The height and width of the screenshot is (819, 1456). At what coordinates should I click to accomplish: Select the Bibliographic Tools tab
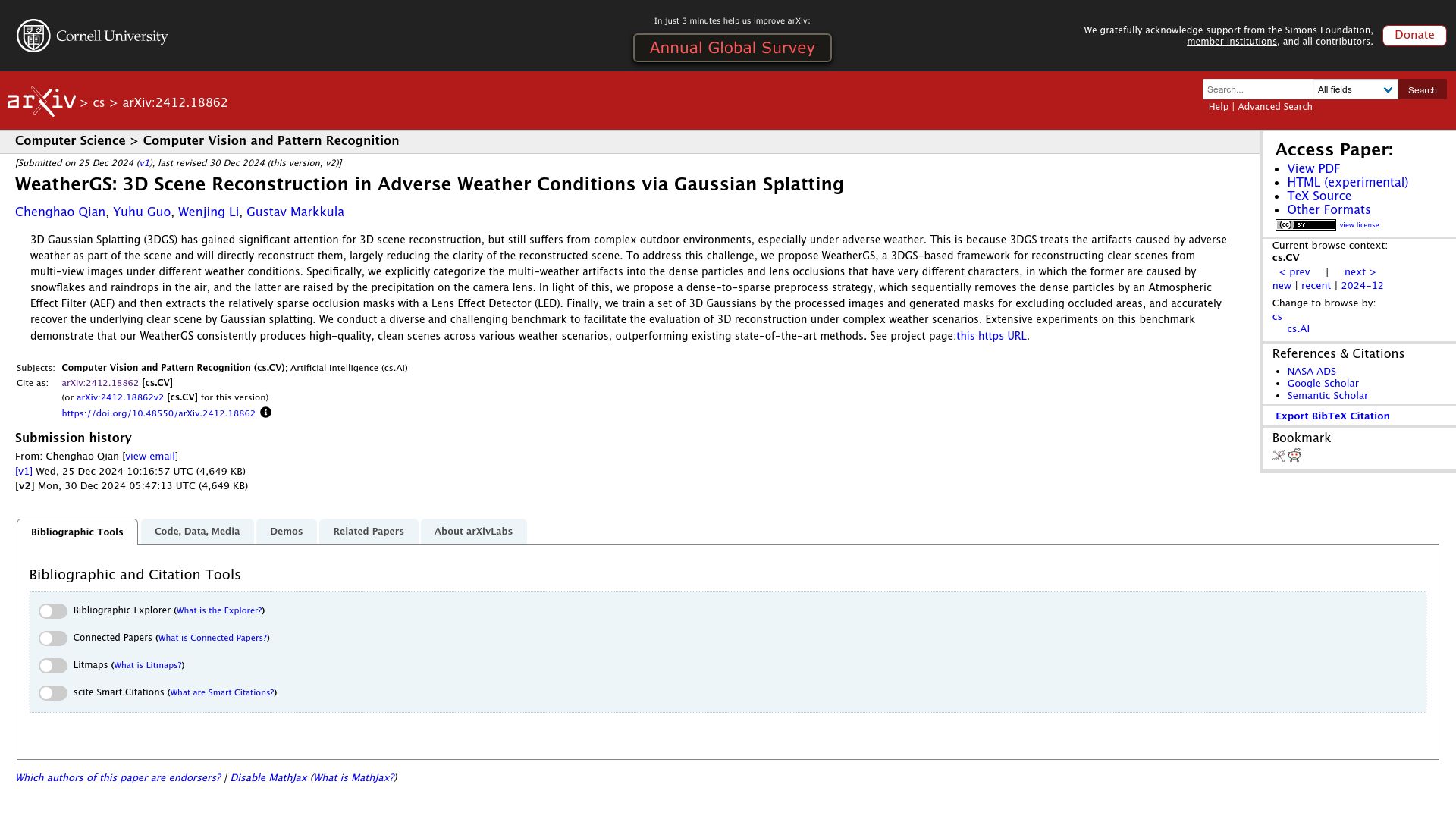coord(77,532)
